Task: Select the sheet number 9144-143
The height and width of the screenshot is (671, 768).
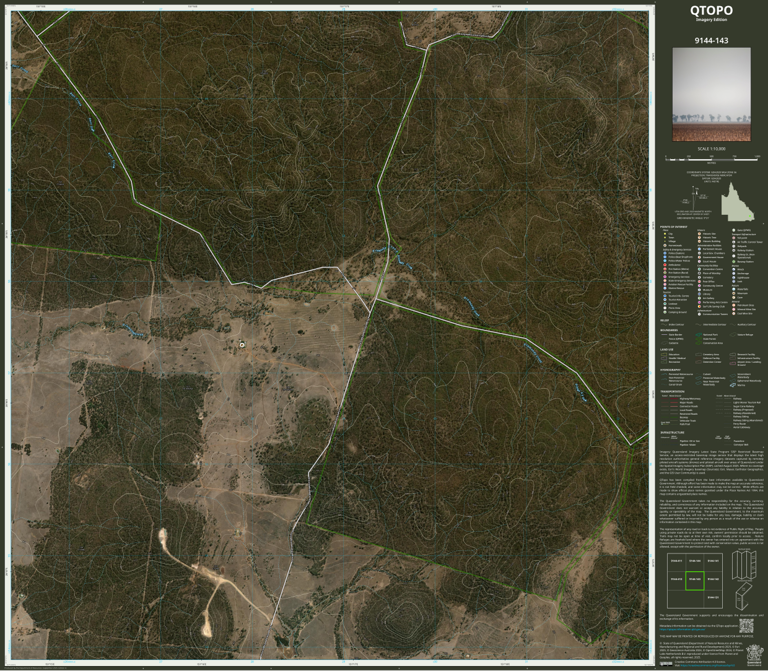Action: tap(711, 41)
